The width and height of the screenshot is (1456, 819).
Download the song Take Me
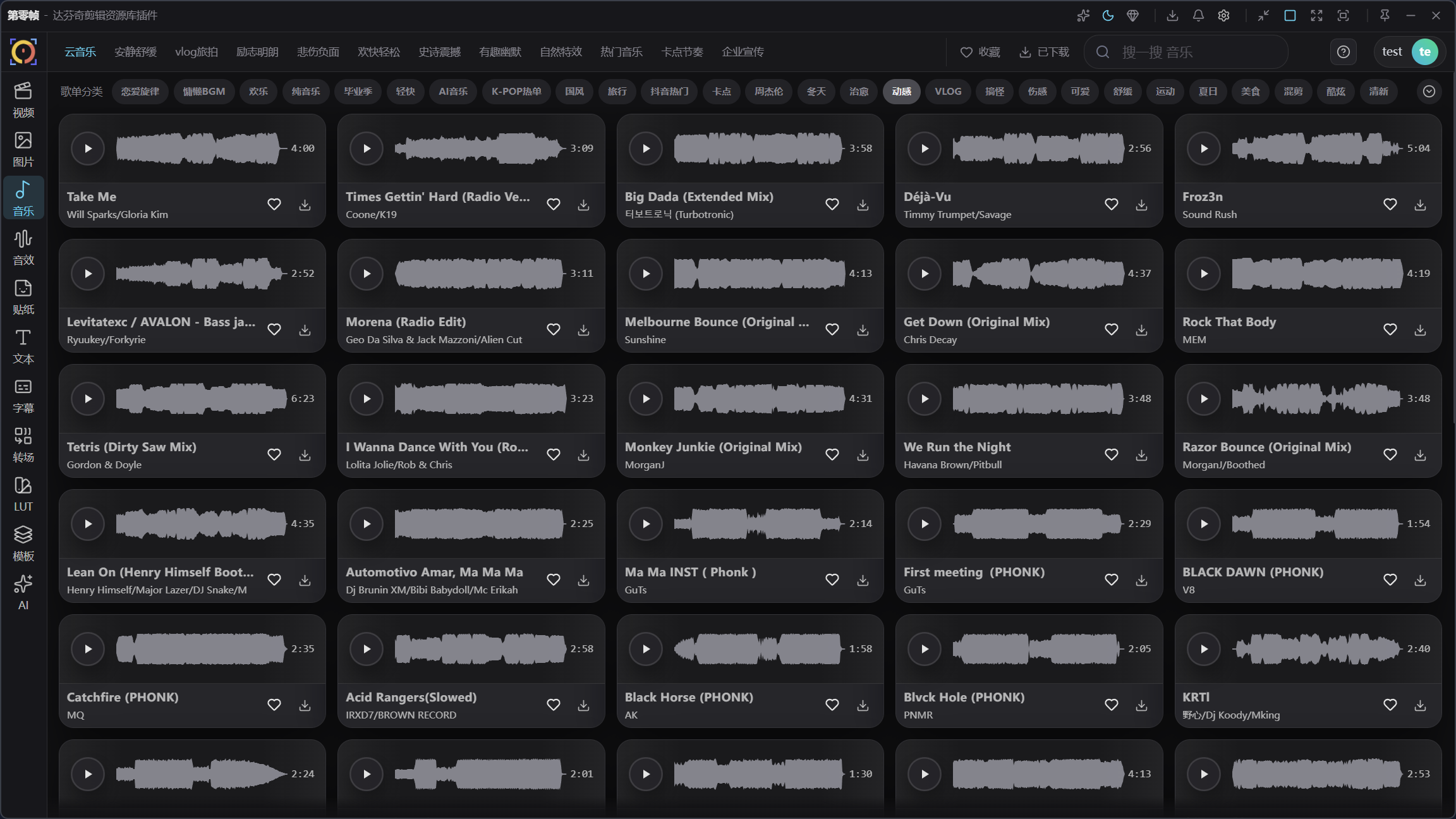point(305,205)
